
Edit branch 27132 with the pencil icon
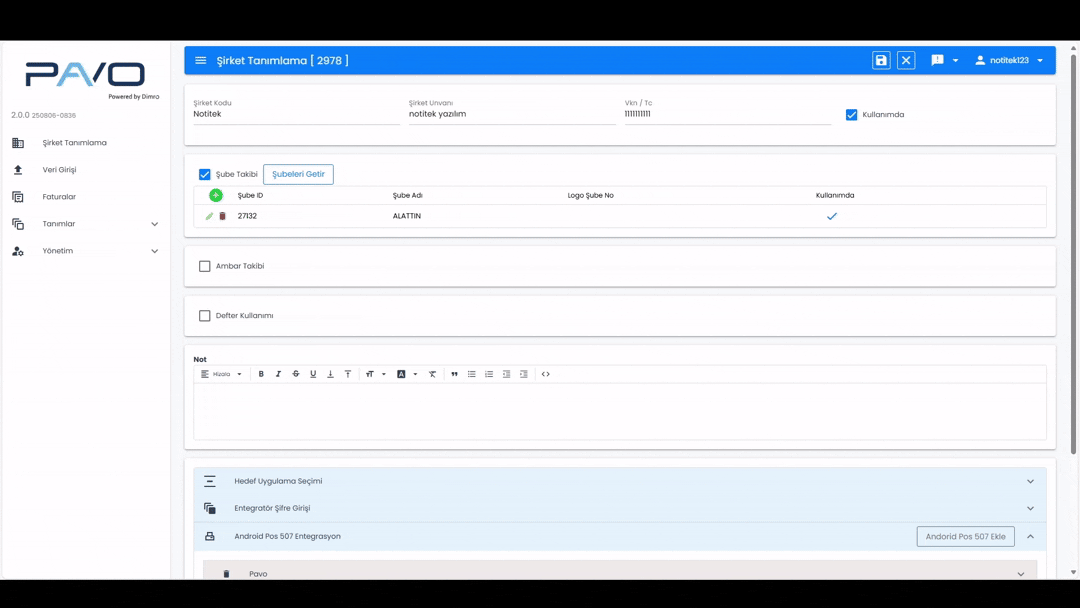coord(210,216)
